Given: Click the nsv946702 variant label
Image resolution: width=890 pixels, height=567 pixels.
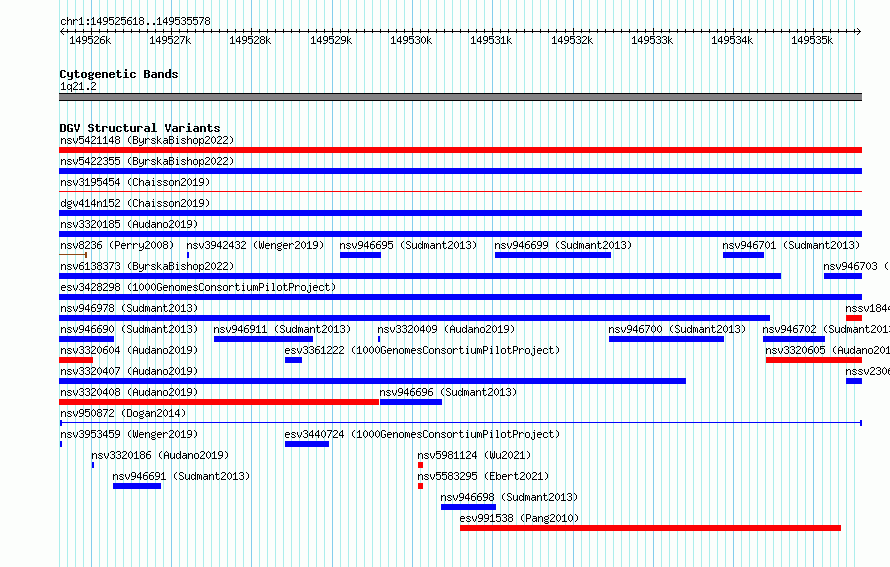Looking at the screenshot, I should pyautogui.click(x=826, y=329).
